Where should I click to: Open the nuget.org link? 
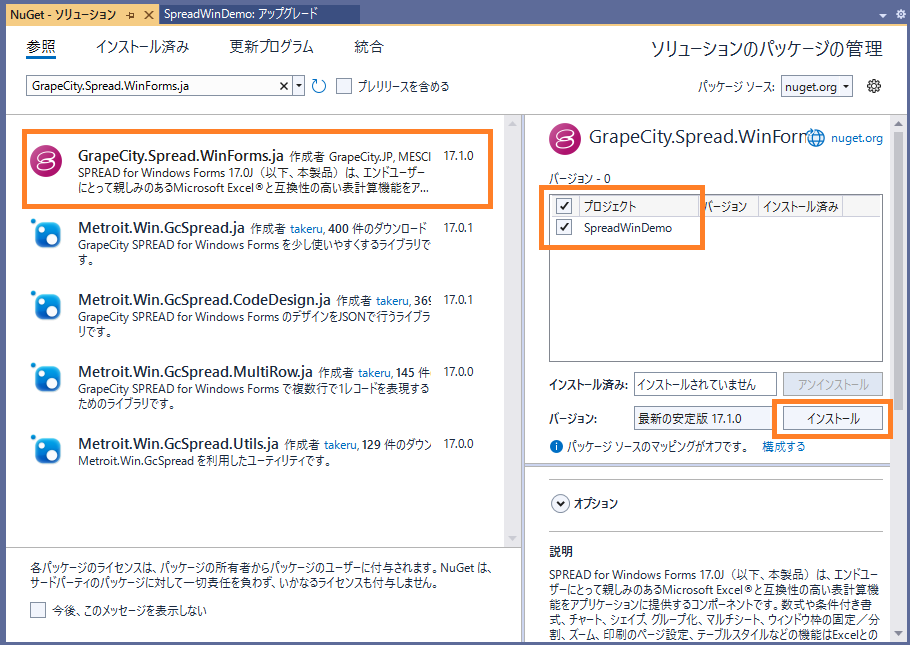[857, 138]
